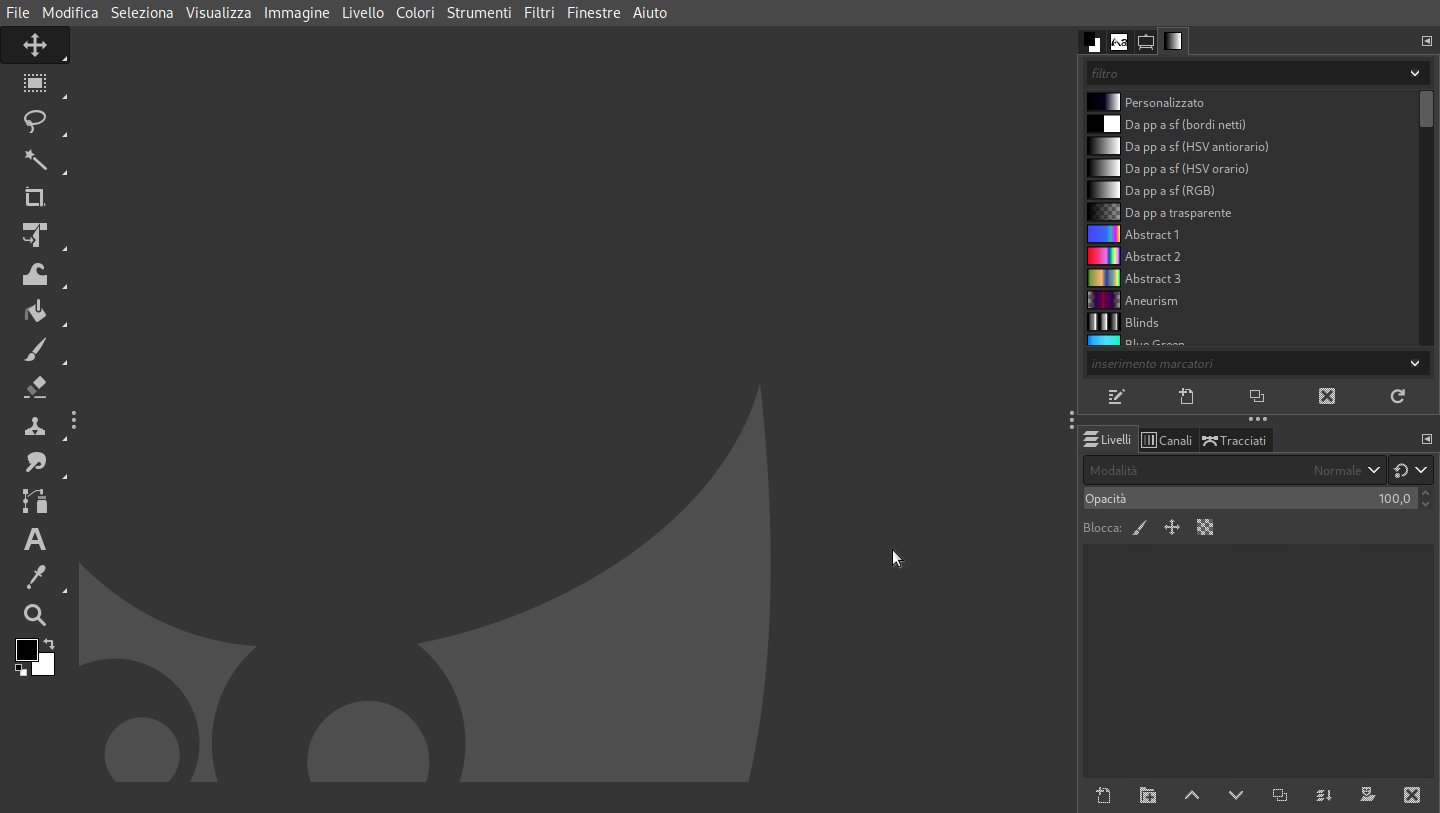This screenshot has width=1440, height=813.
Task: Create a new layer group
Action: coord(1148,795)
